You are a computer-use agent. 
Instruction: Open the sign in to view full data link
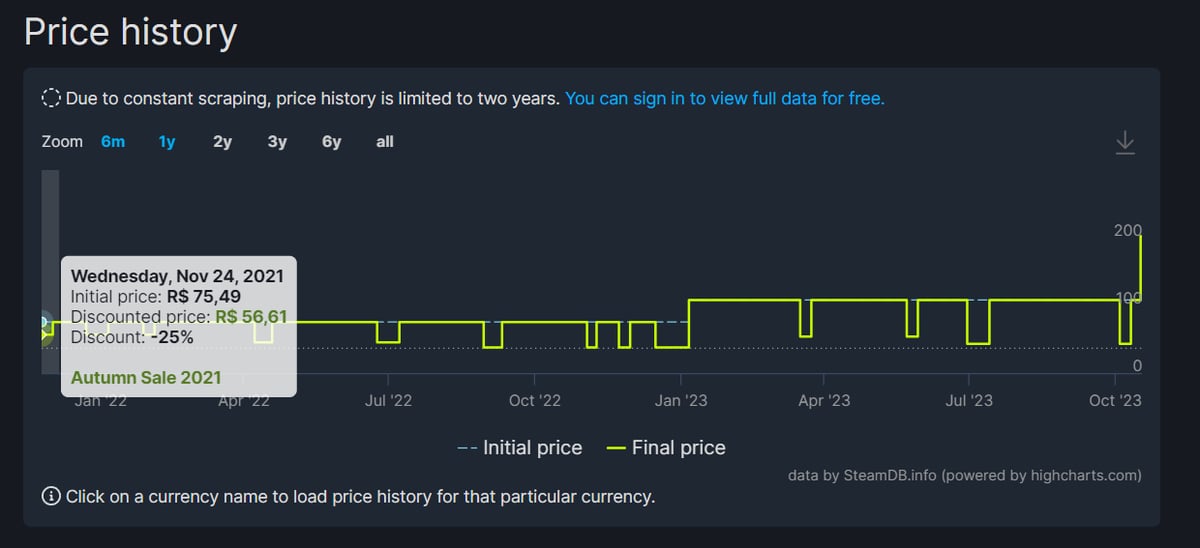725,98
